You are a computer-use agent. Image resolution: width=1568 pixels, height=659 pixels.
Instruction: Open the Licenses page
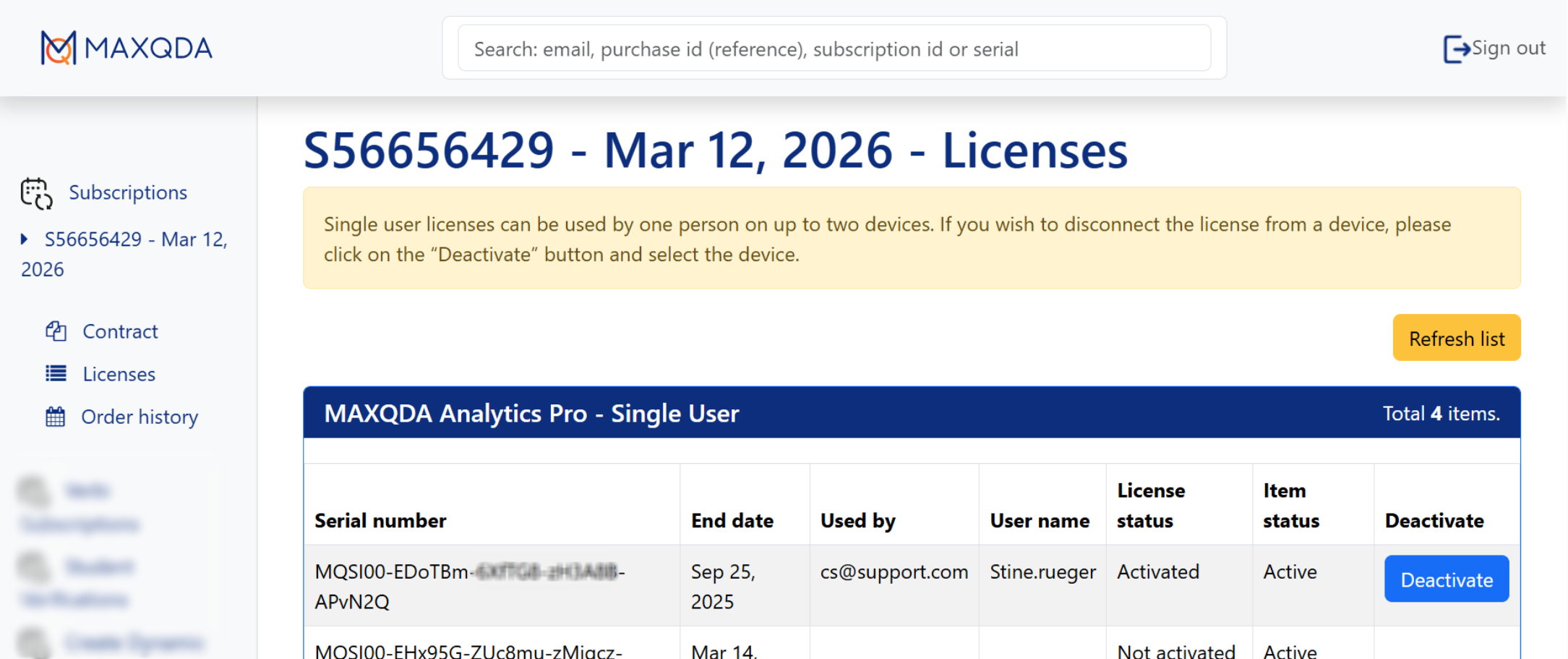[119, 374]
